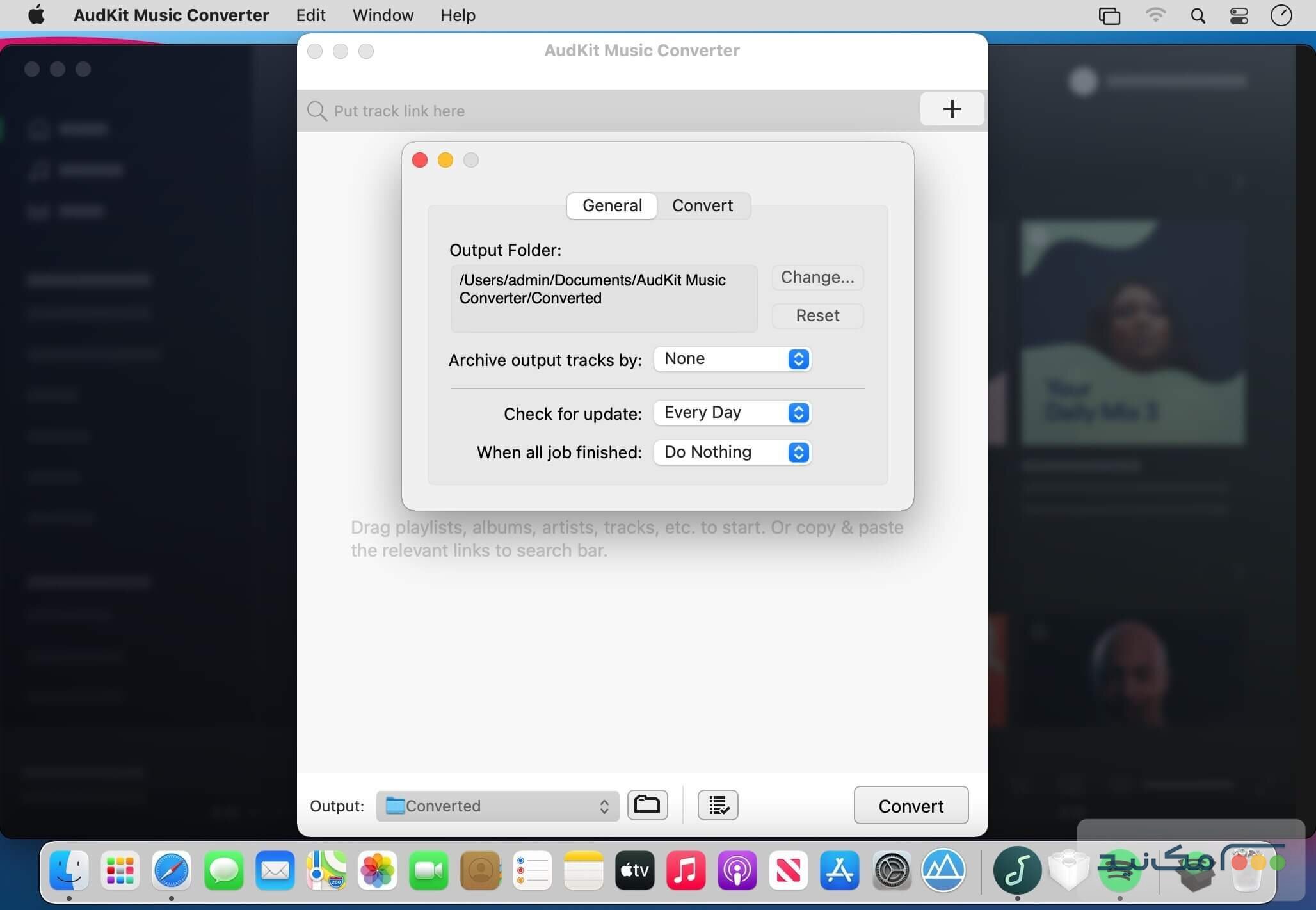The height and width of the screenshot is (910, 1316).
Task: Open the Window menu
Action: 382,15
